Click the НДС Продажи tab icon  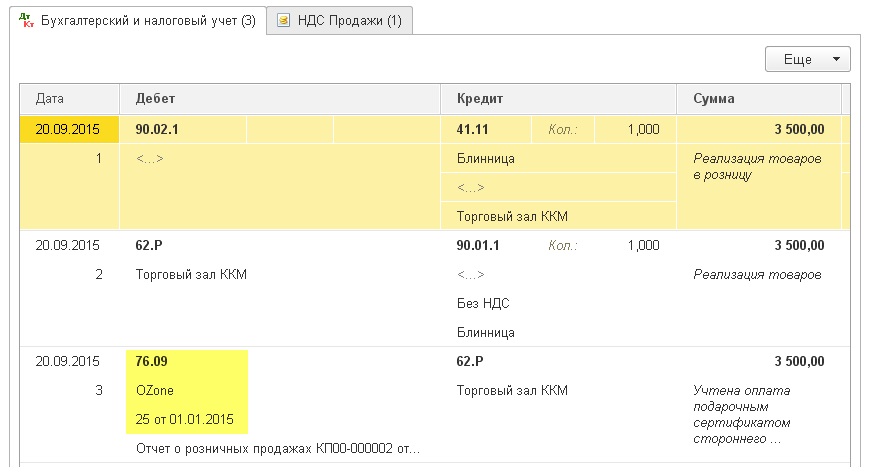[284, 21]
